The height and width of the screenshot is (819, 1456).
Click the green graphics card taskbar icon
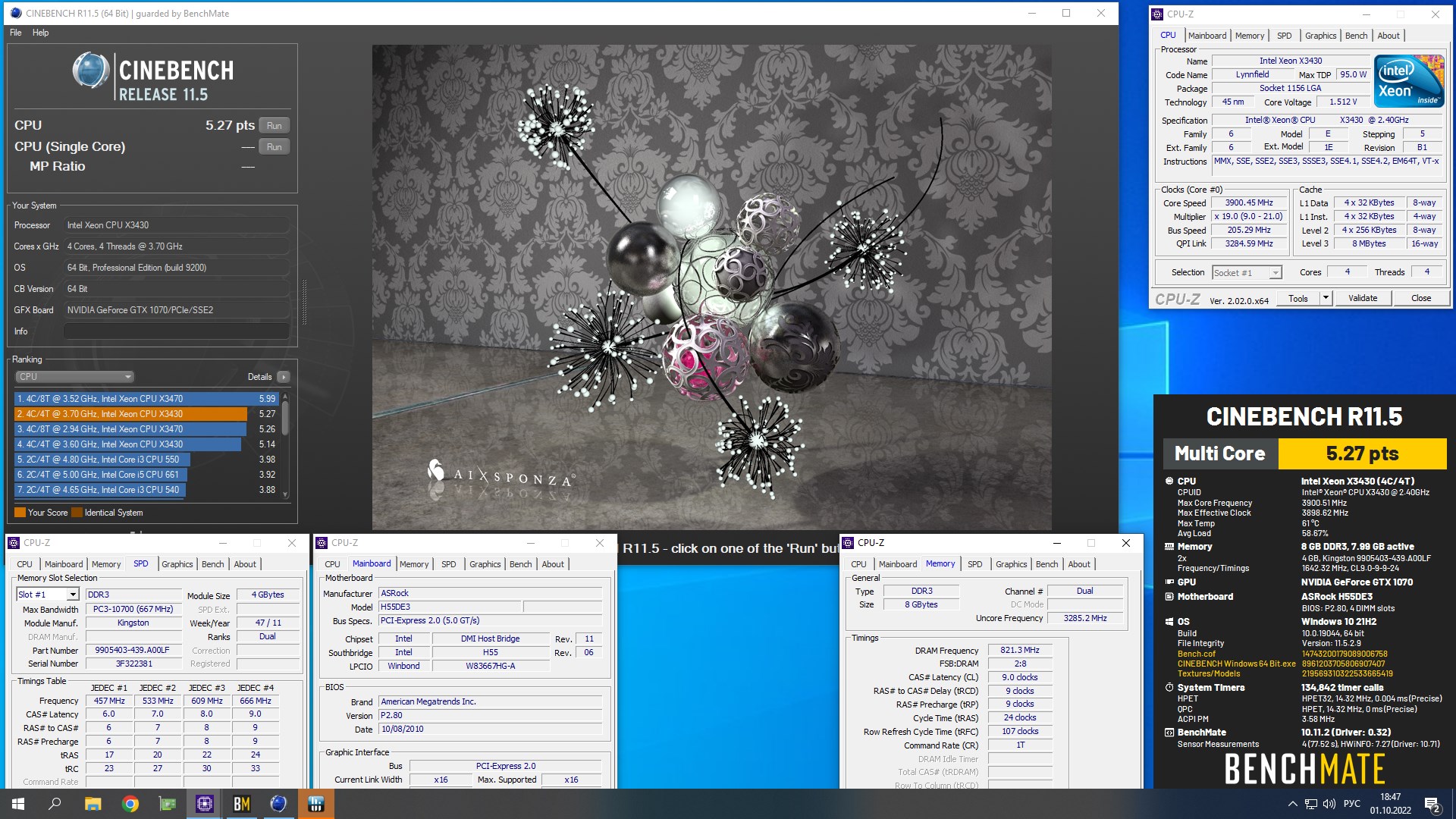pos(167,804)
